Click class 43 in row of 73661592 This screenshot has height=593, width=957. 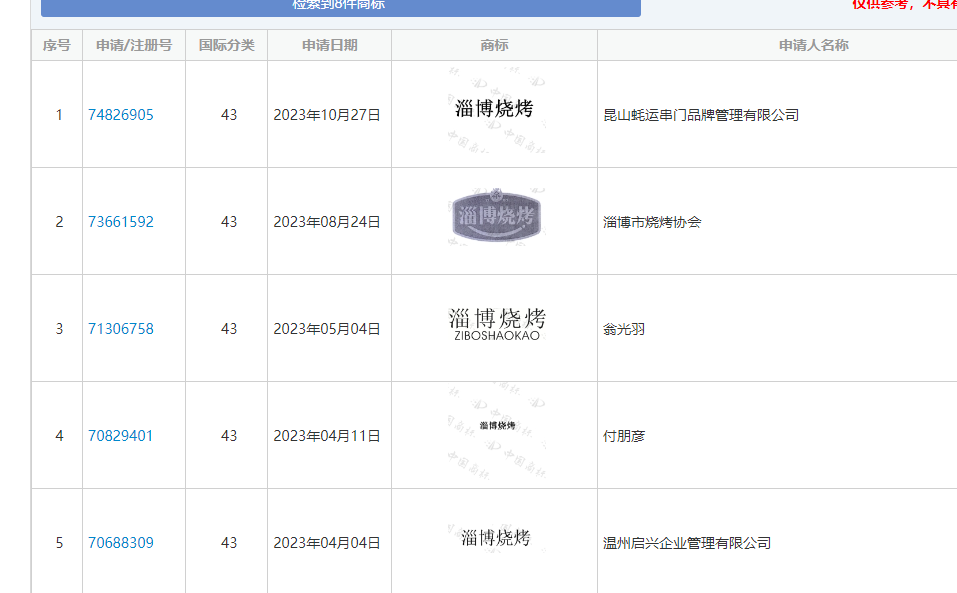pos(229,221)
